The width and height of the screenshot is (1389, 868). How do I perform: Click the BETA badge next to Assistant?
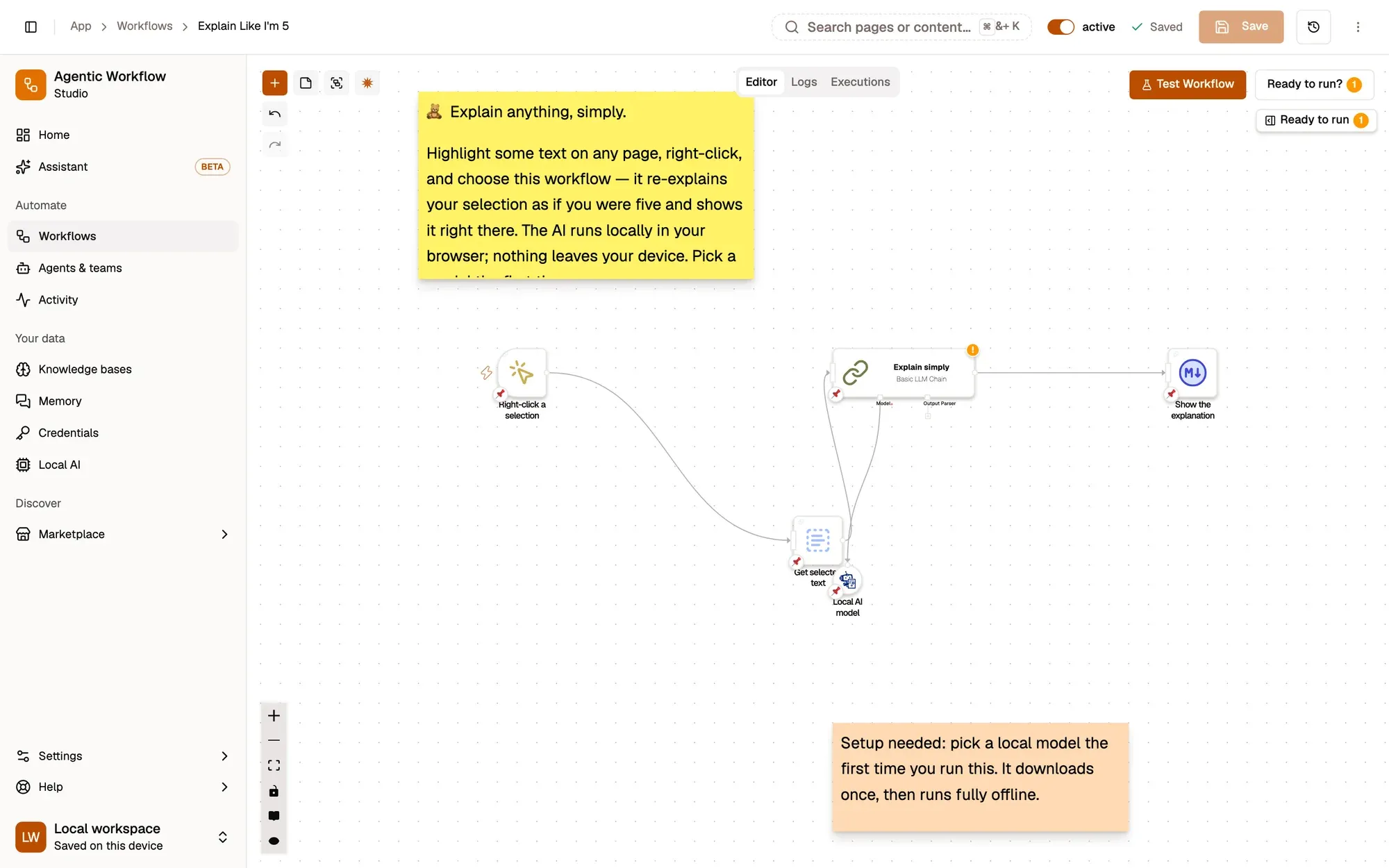point(212,167)
